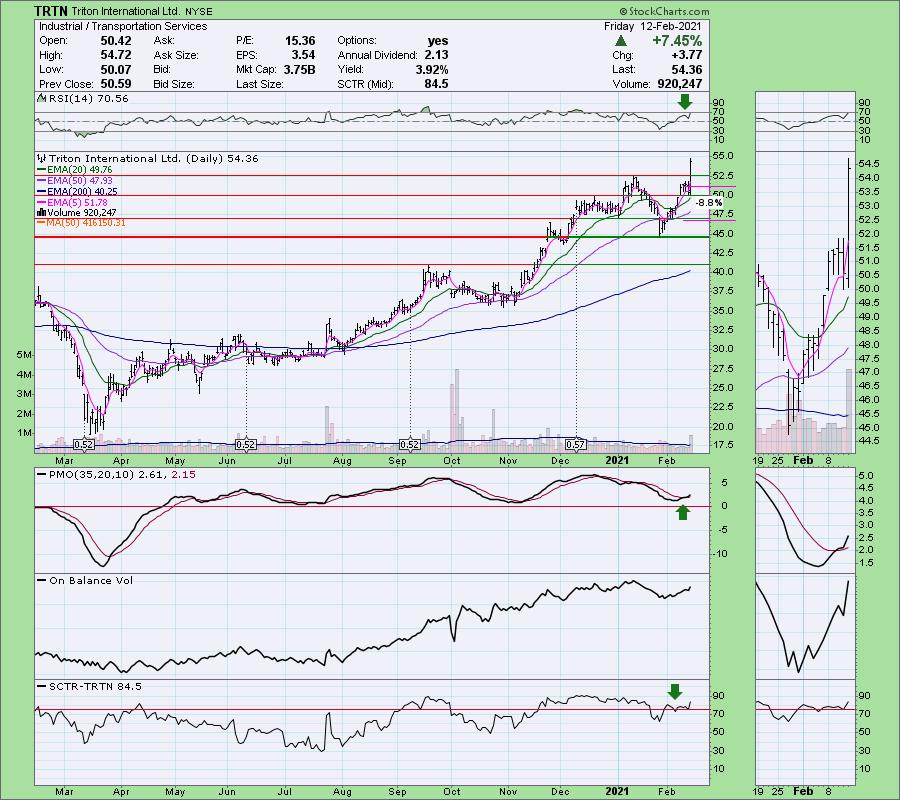Viewport: 900px width, 800px height.
Task: Click the Open value 50.42
Action: pyautogui.click(x=116, y=41)
